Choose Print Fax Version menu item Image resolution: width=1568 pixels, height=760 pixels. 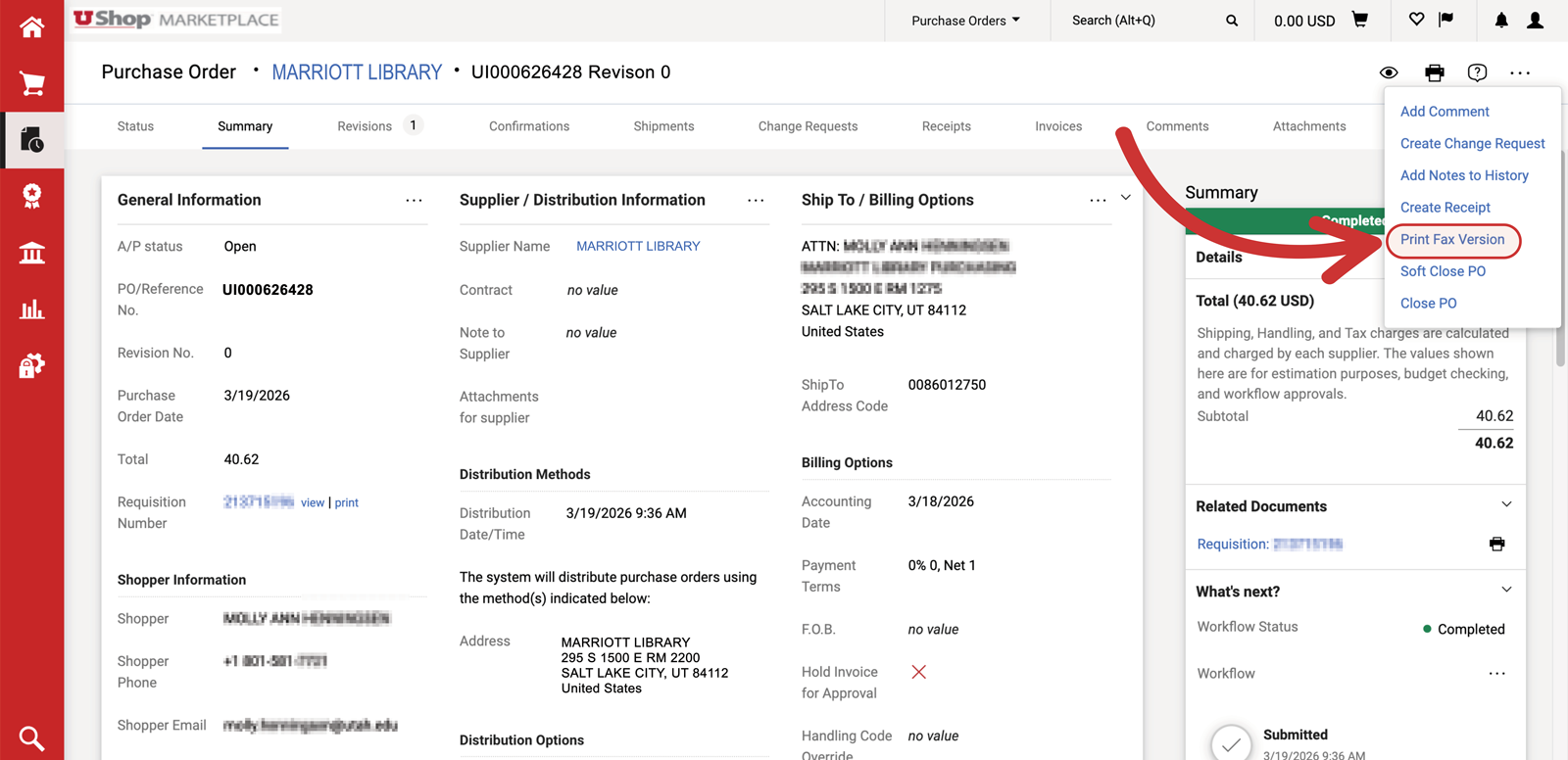1452,240
